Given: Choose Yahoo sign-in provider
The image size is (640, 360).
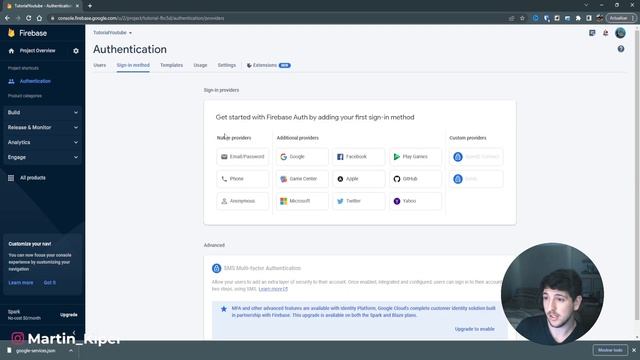Looking at the screenshot, I should coord(415,201).
